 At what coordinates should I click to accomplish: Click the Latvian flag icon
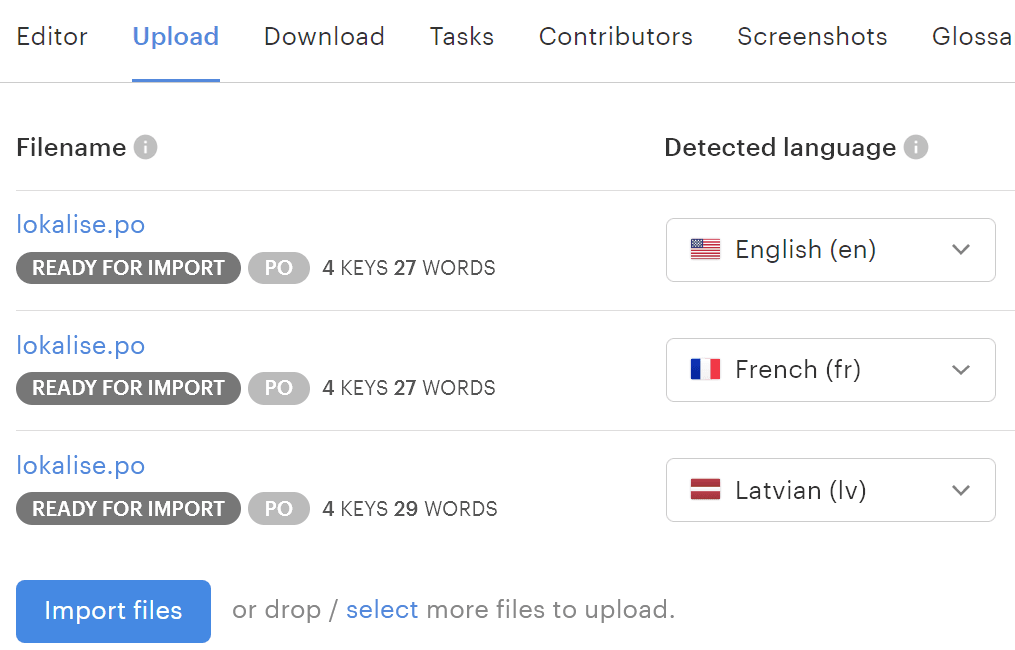705,490
